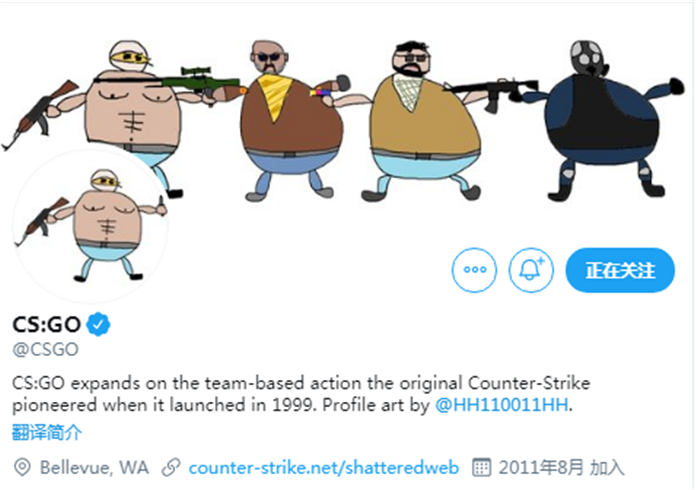Click the bearded character in the tan vest
This screenshot has height=490, width=700.
(x=424, y=120)
